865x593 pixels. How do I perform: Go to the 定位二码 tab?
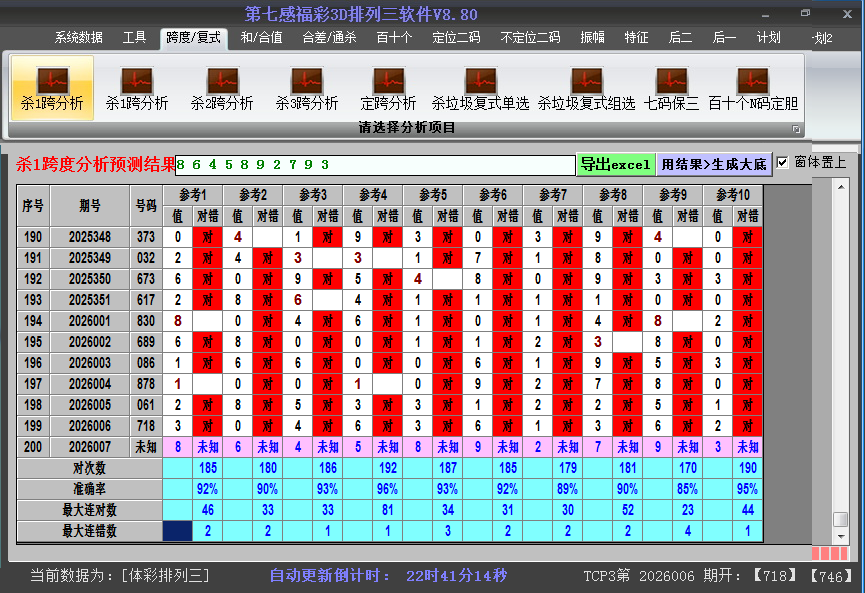pyautogui.click(x=456, y=38)
